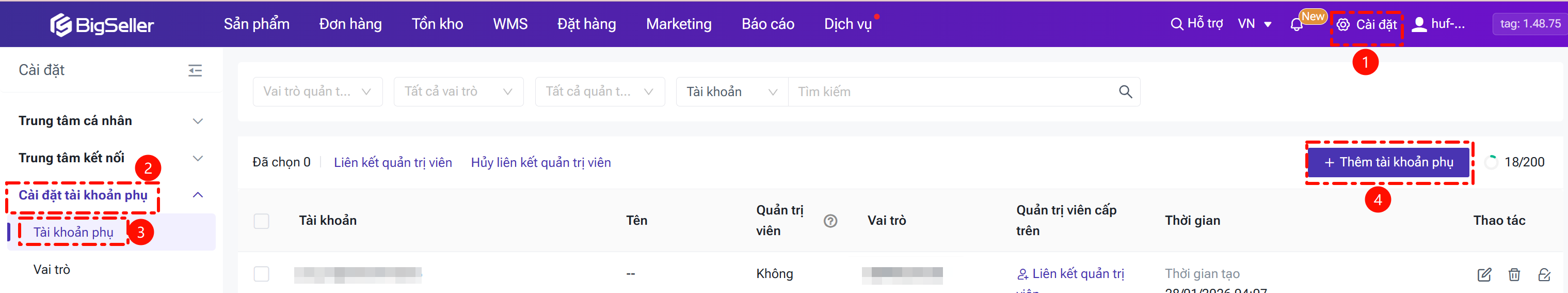1568x293 pixels.
Task: Click the search magnifier icon
Action: pos(1125,92)
